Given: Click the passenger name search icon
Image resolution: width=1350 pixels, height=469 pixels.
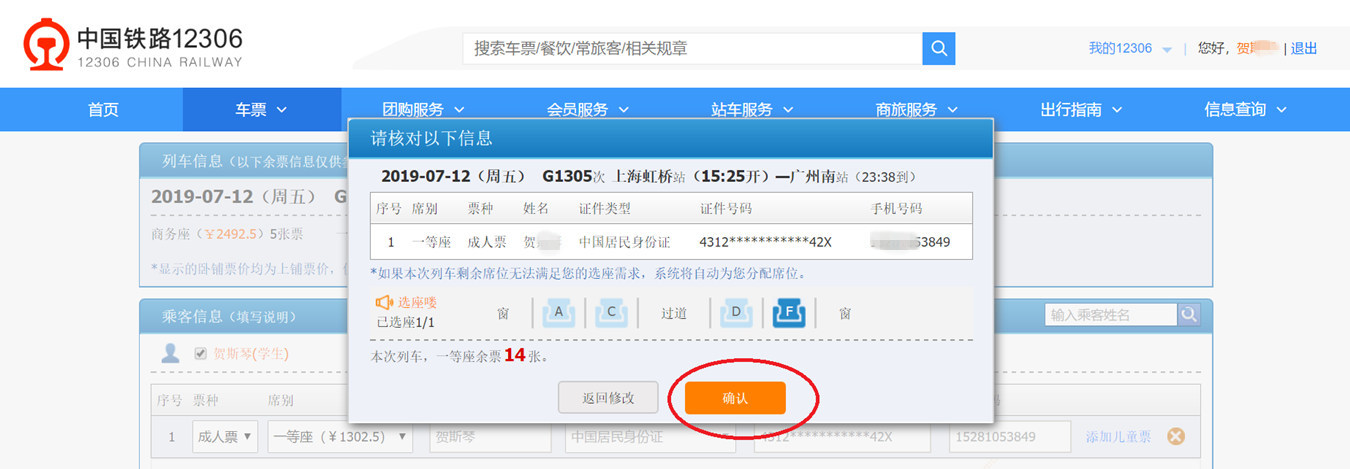Looking at the screenshot, I should pyautogui.click(x=1188, y=315).
